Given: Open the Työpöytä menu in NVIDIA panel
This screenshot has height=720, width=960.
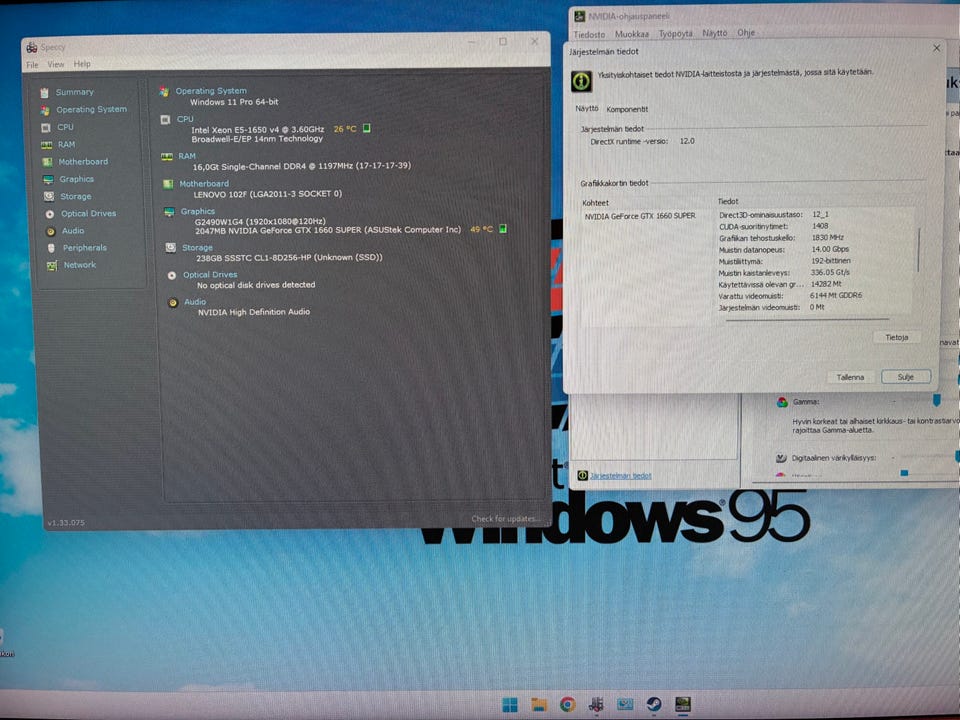Looking at the screenshot, I should [675, 34].
